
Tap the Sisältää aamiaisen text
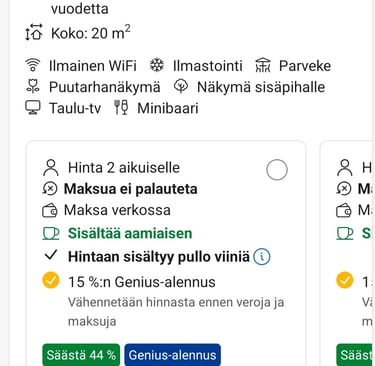(x=130, y=233)
